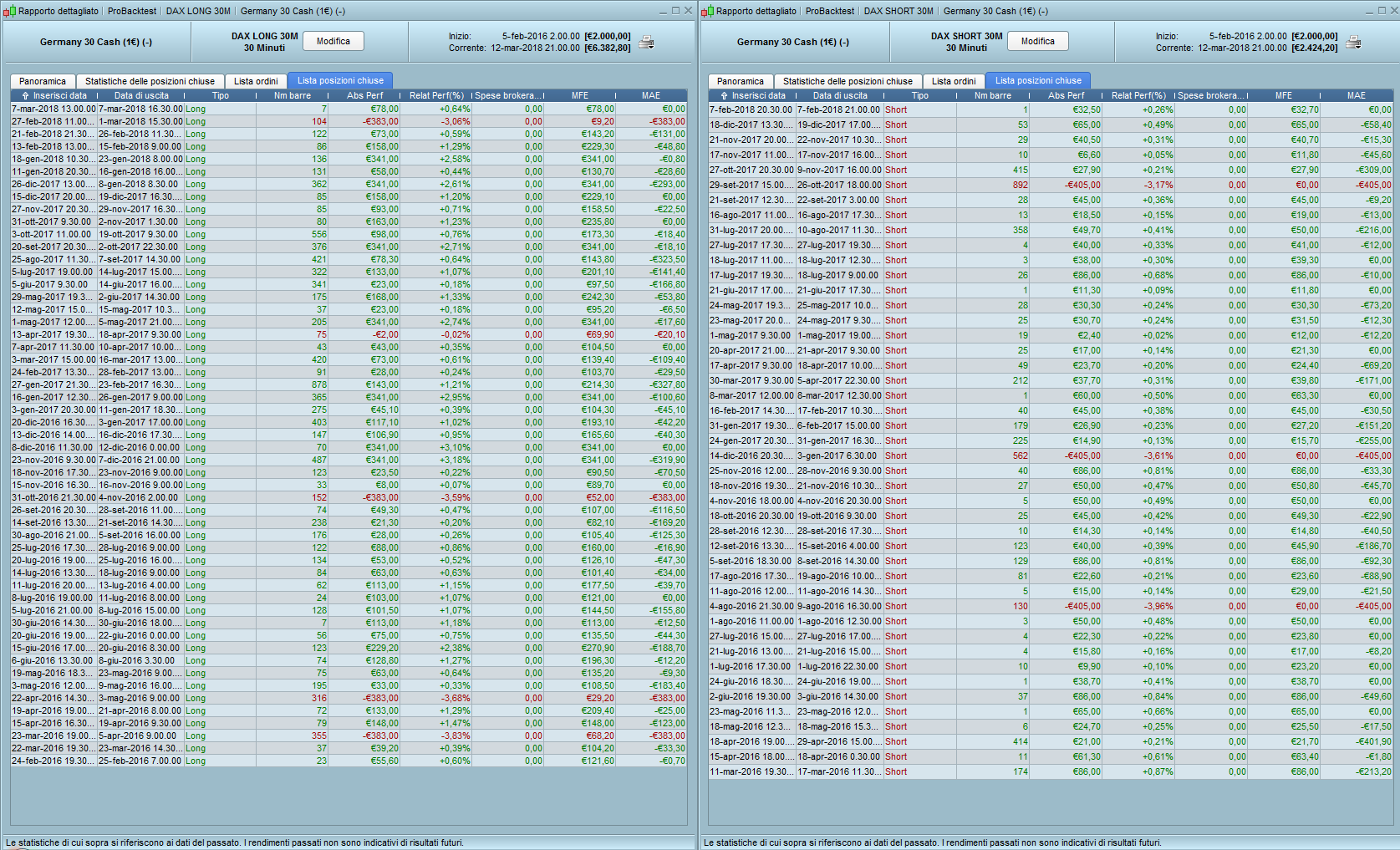
Task: Open Panoramica tab in DAX SHORT window
Action: coord(741,81)
